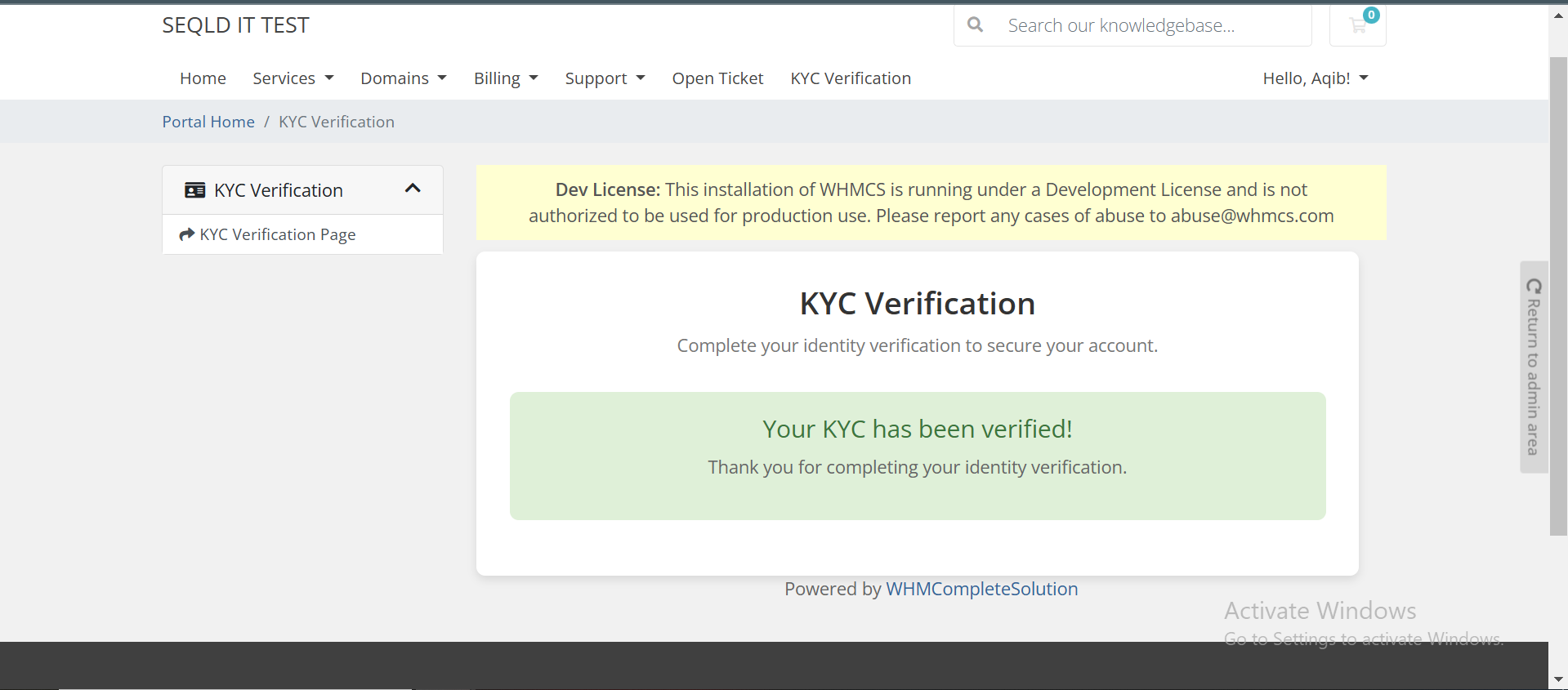Click 'Thank you for completing your identity verification.'

pyautogui.click(x=918, y=467)
